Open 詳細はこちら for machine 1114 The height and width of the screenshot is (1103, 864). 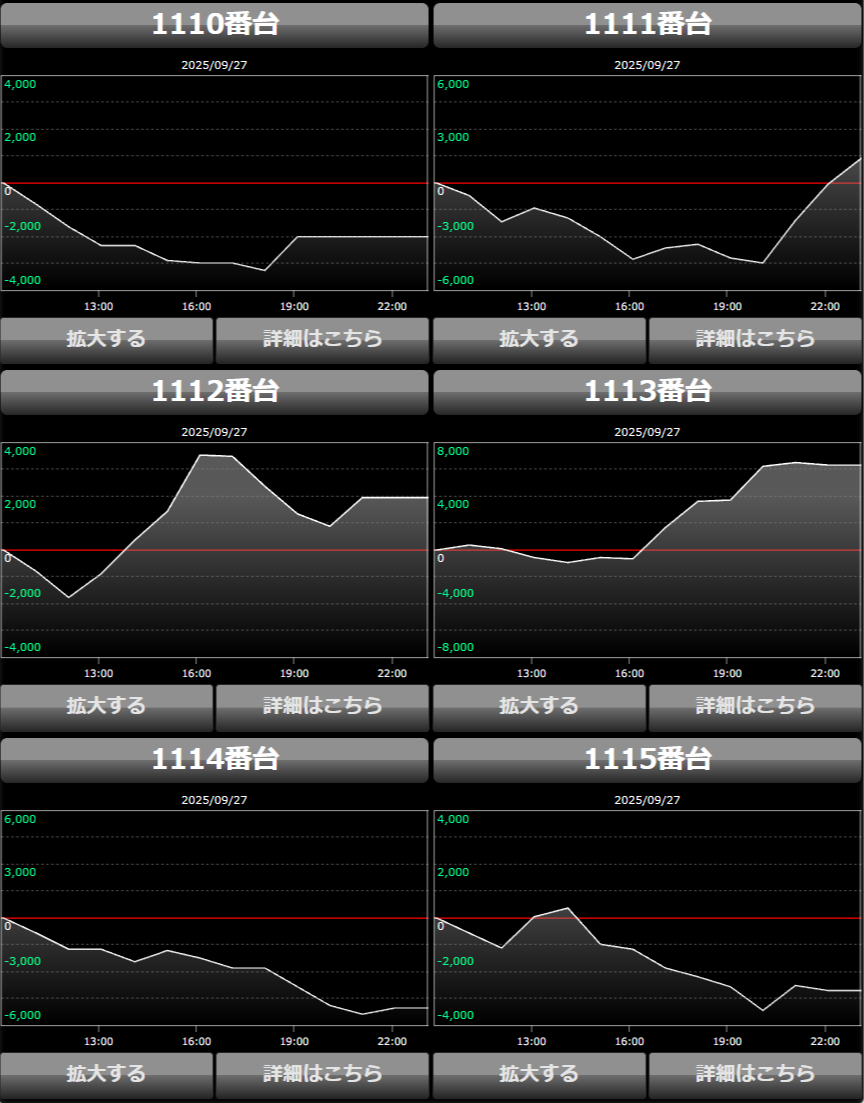322,1076
